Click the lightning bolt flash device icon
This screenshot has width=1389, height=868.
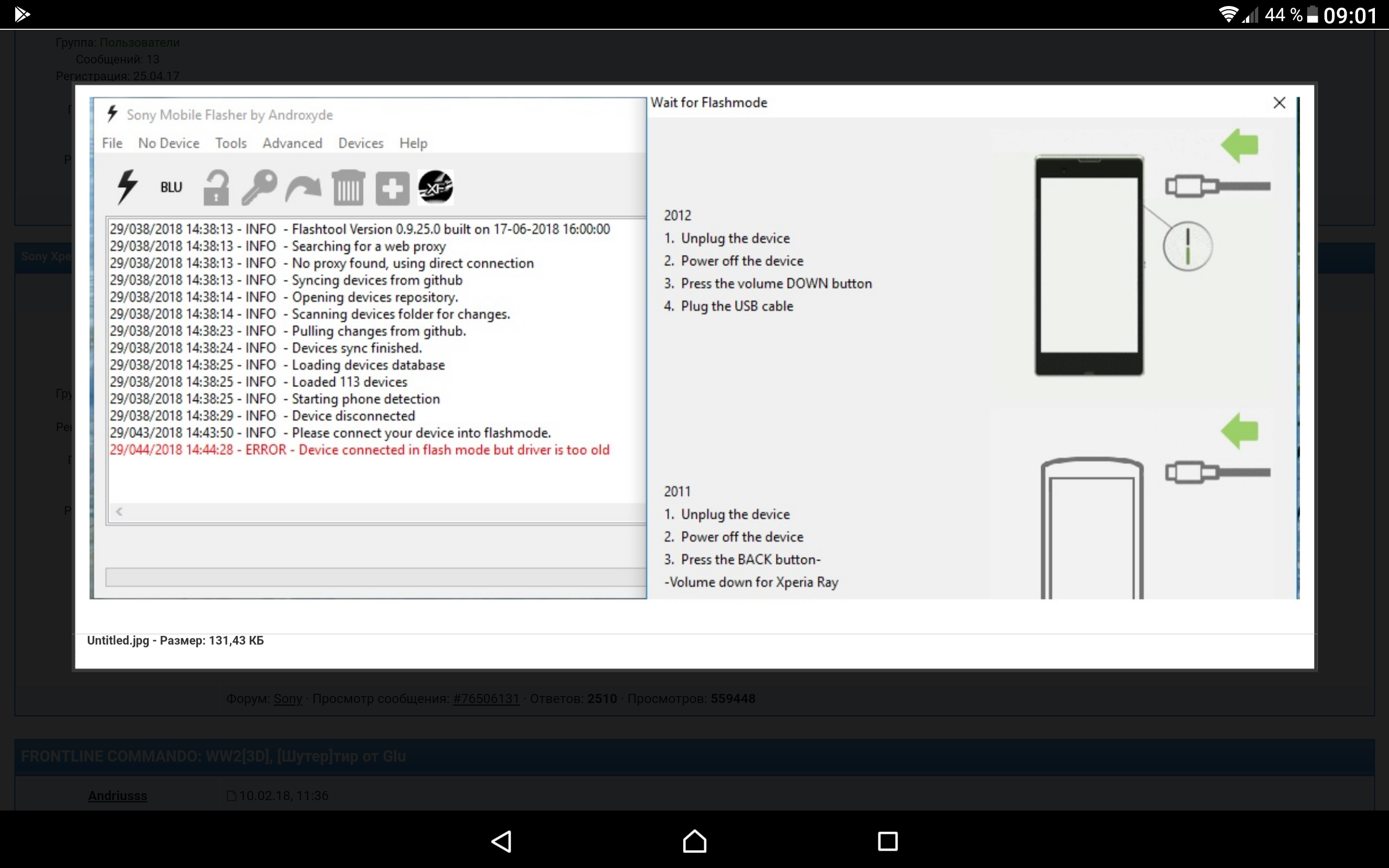[127, 187]
